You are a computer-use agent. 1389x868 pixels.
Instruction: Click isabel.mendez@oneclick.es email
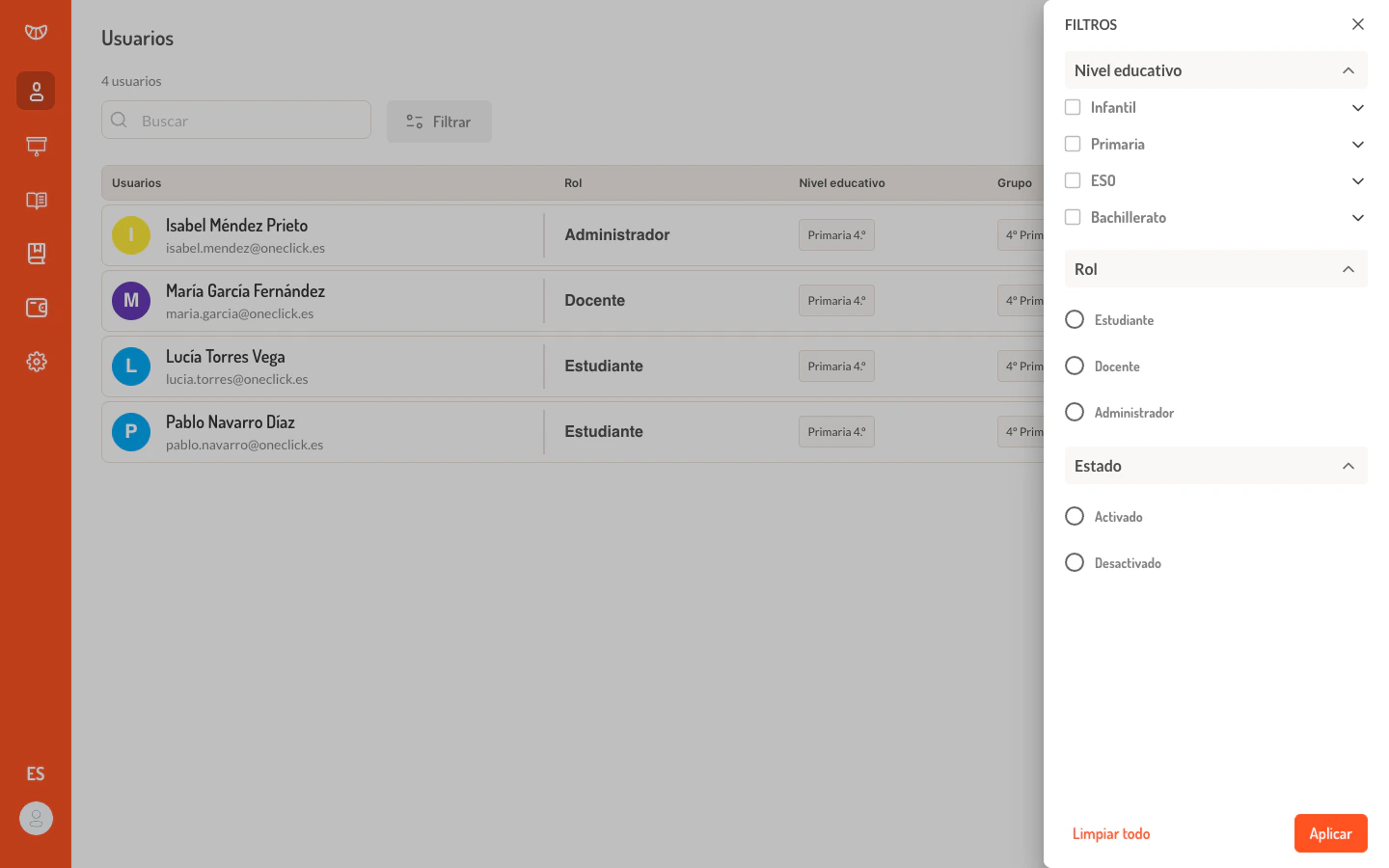tap(245, 248)
